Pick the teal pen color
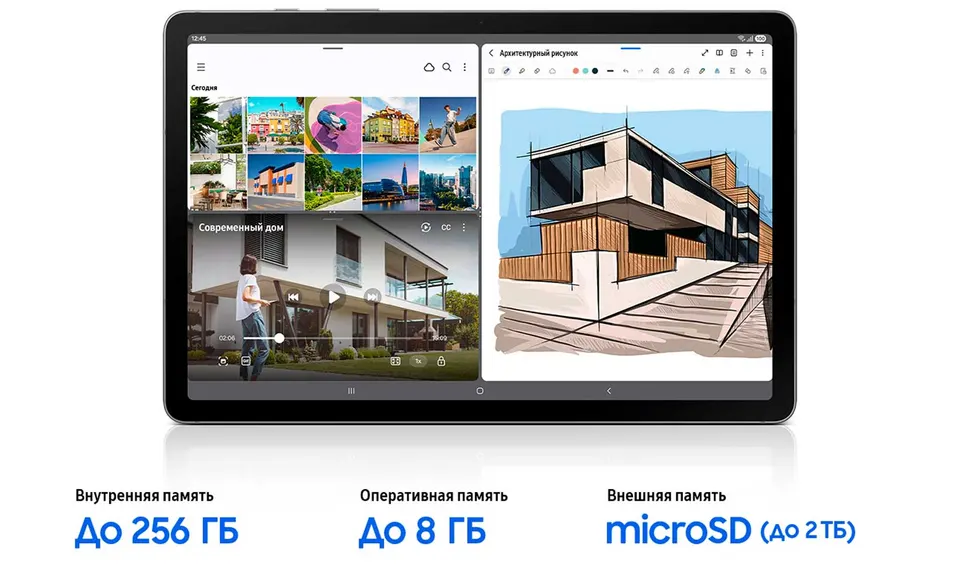 [585, 71]
